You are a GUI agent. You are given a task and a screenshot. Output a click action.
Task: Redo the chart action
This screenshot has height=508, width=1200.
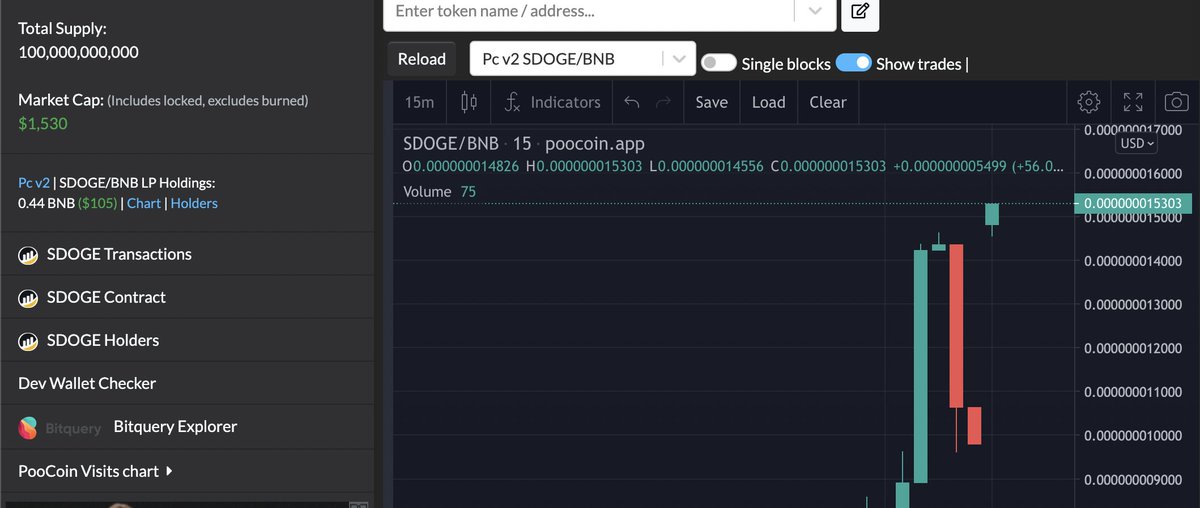(663, 102)
